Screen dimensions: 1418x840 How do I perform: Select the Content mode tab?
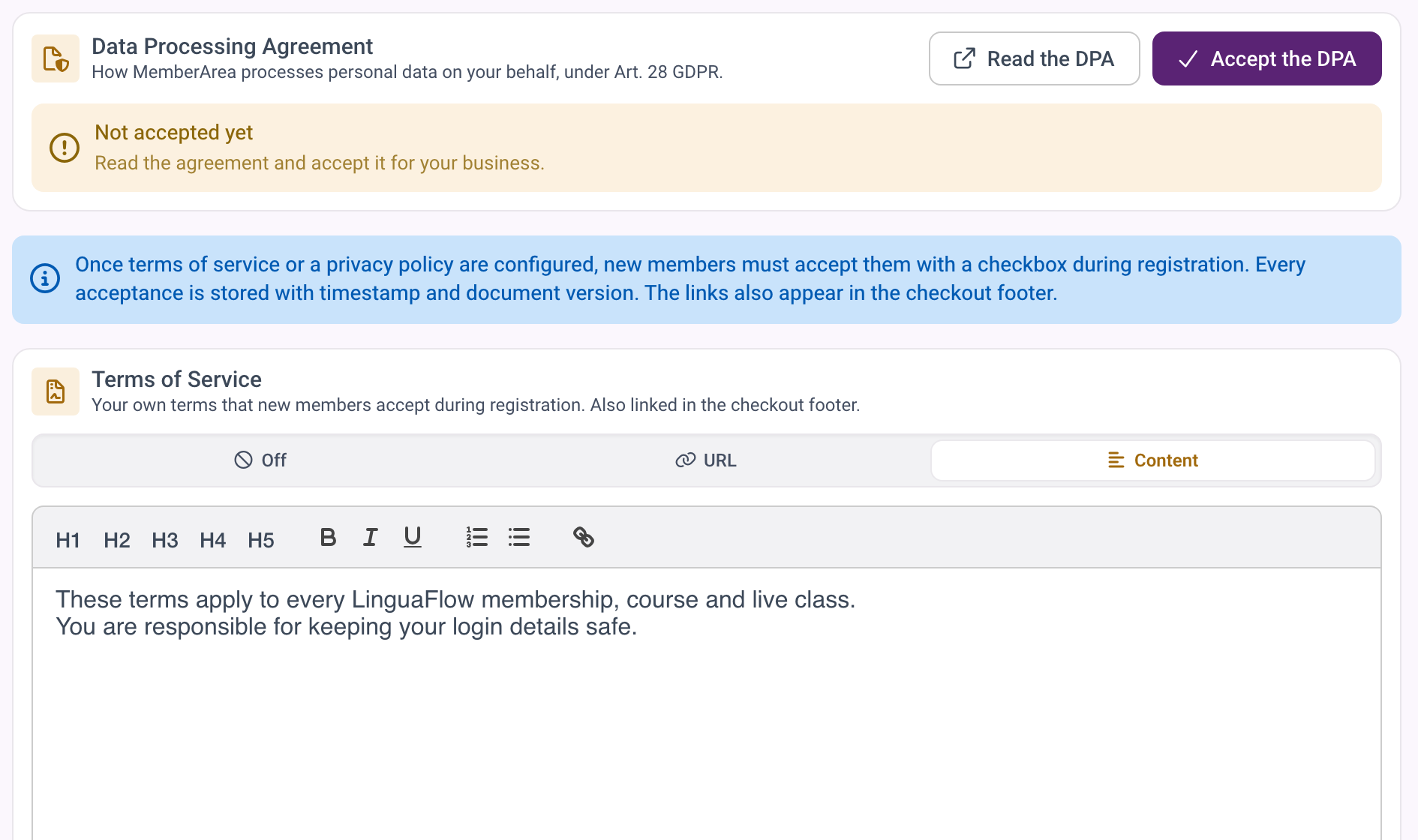1153,460
